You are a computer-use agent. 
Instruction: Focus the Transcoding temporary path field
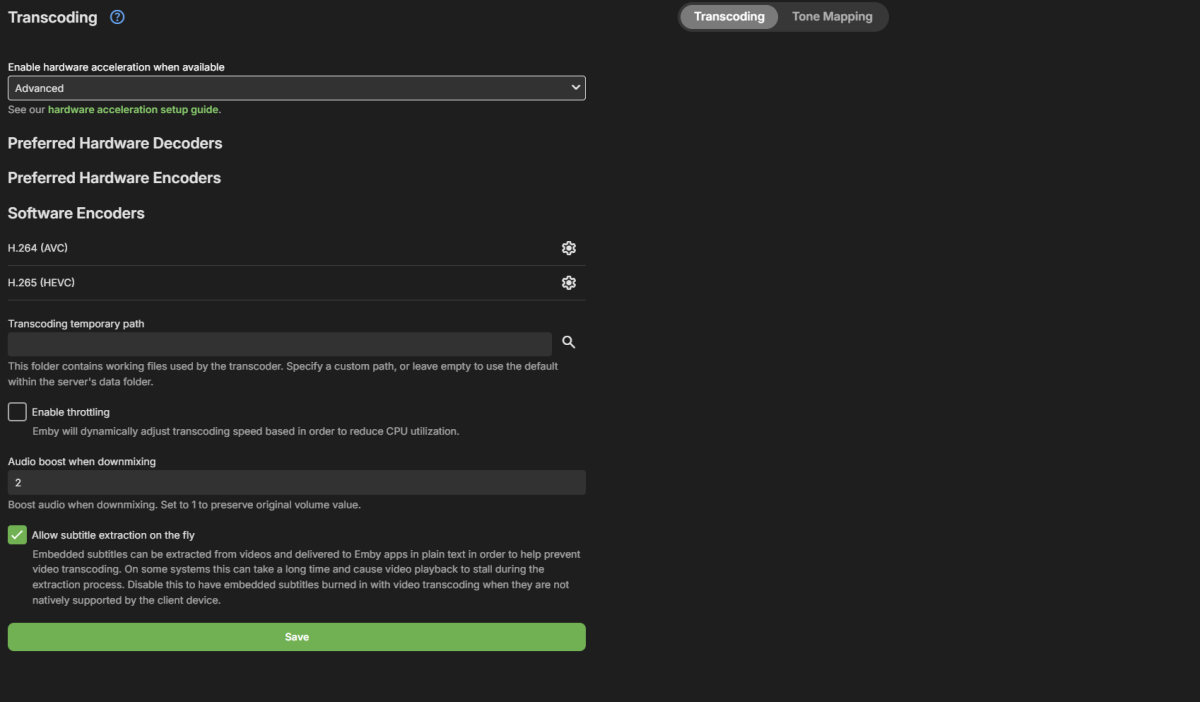point(279,344)
